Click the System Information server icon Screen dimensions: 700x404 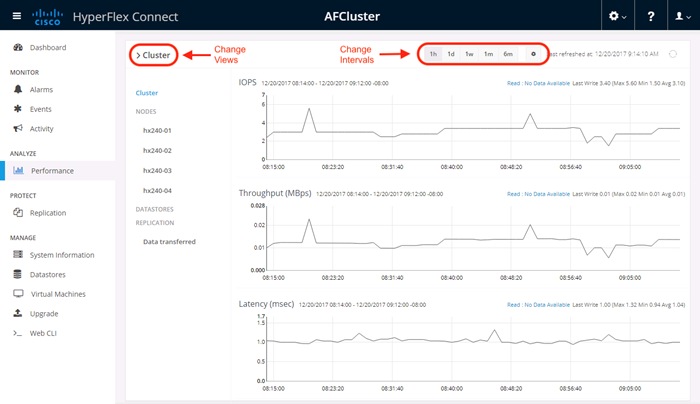18,254
